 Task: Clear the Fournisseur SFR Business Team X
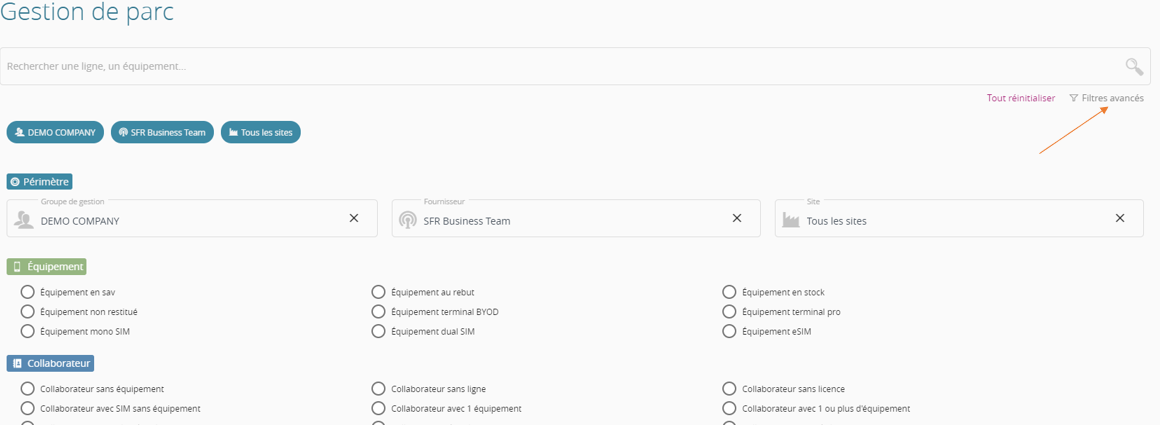pyautogui.click(x=737, y=218)
